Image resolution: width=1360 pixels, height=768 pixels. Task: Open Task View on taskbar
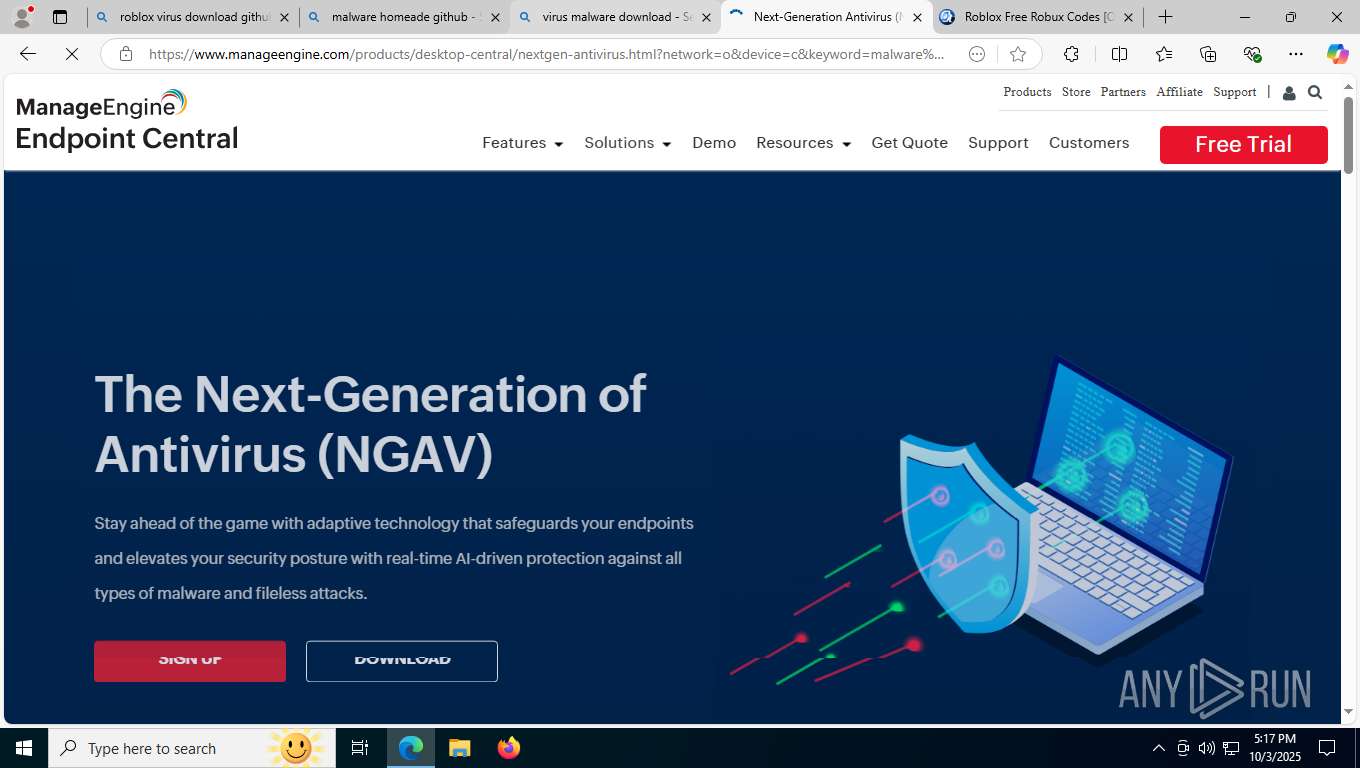pos(360,748)
